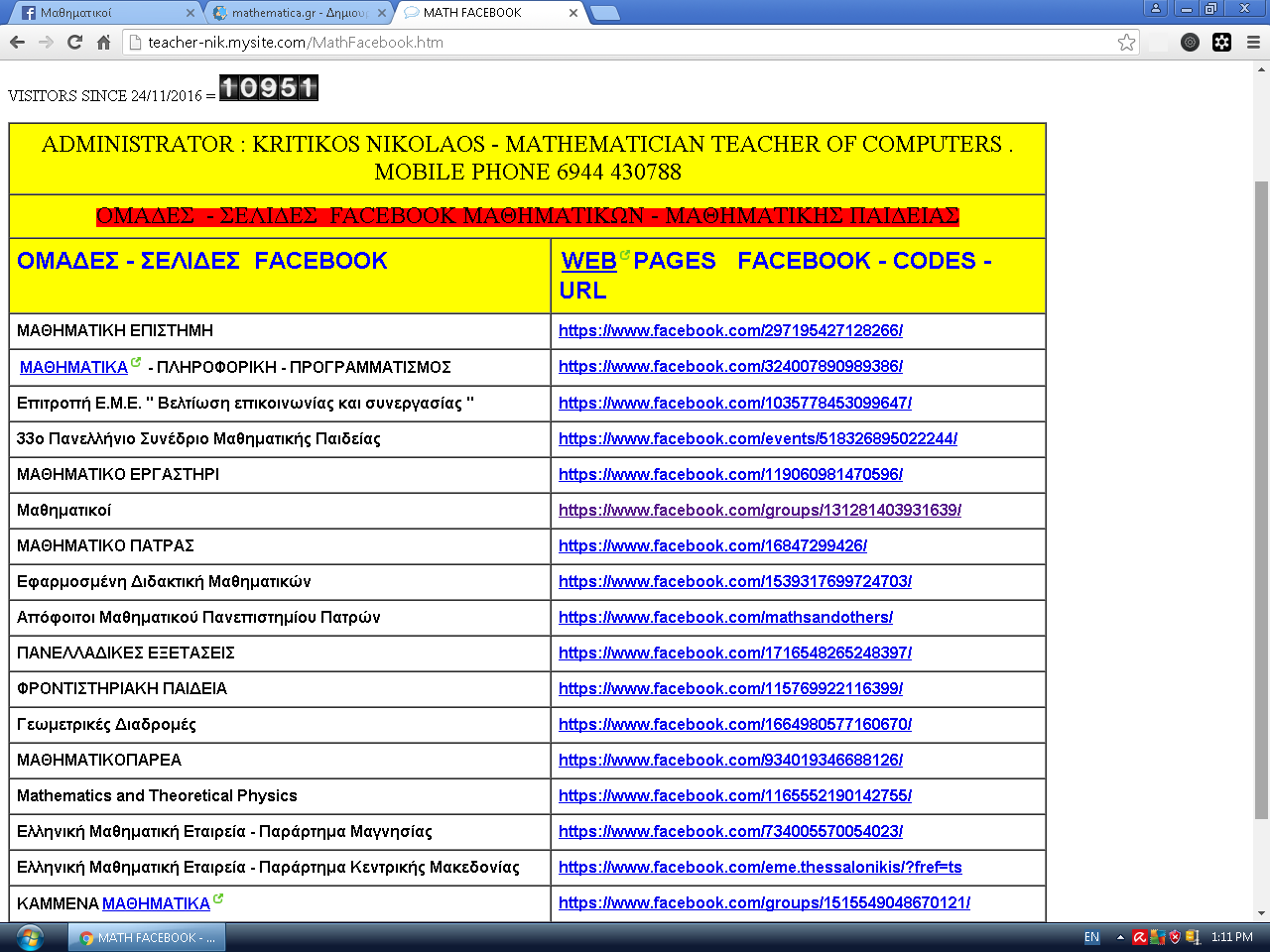Click the vertical scrollbar thumb
This screenshot has width=1270, height=952.
(1262, 500)
